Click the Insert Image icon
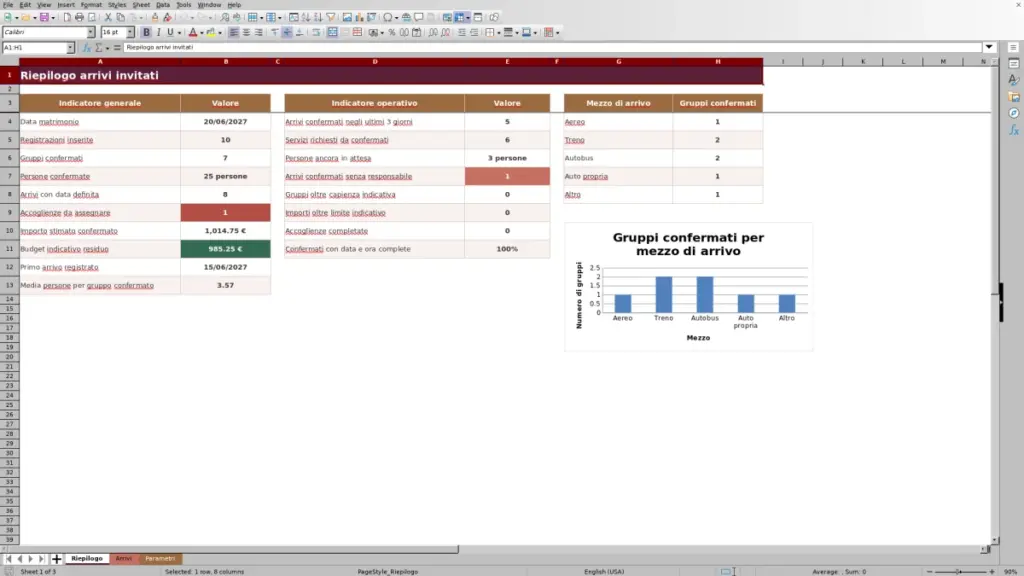Screen dimensions: 1024x576 tap(347, 18)
